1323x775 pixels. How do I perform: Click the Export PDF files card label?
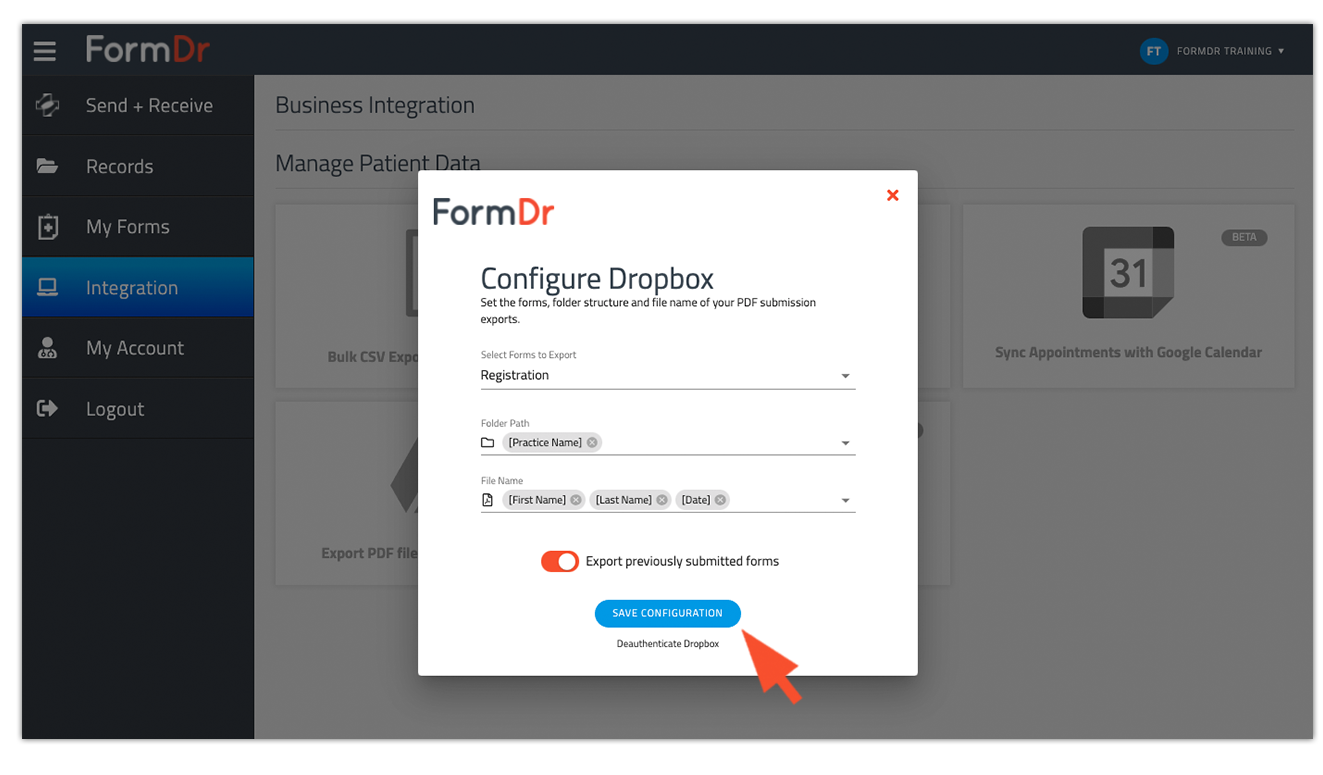point(369,553)
